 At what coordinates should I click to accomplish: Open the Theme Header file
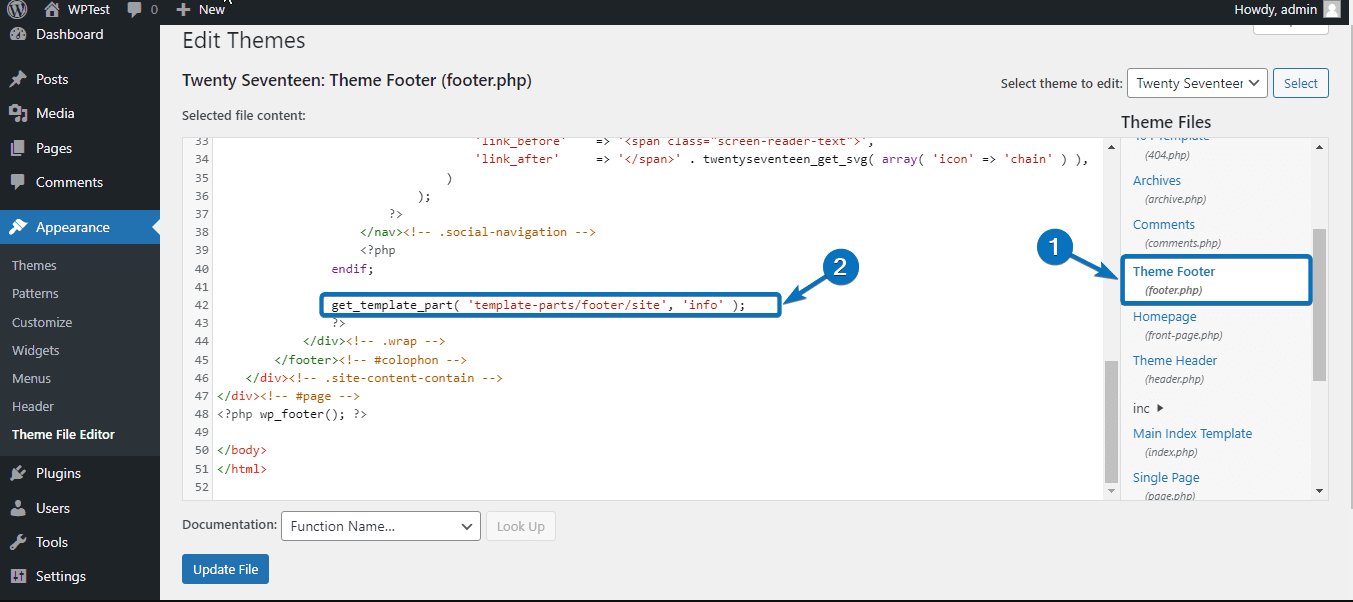[x=1175, y=360]
